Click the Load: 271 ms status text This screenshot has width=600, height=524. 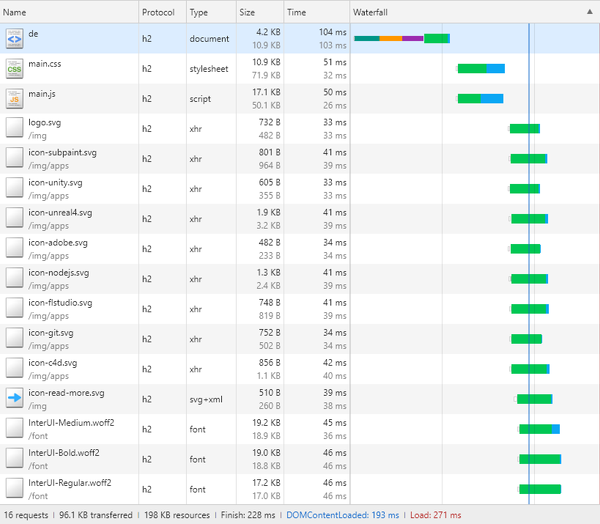(x=435, y=515)
